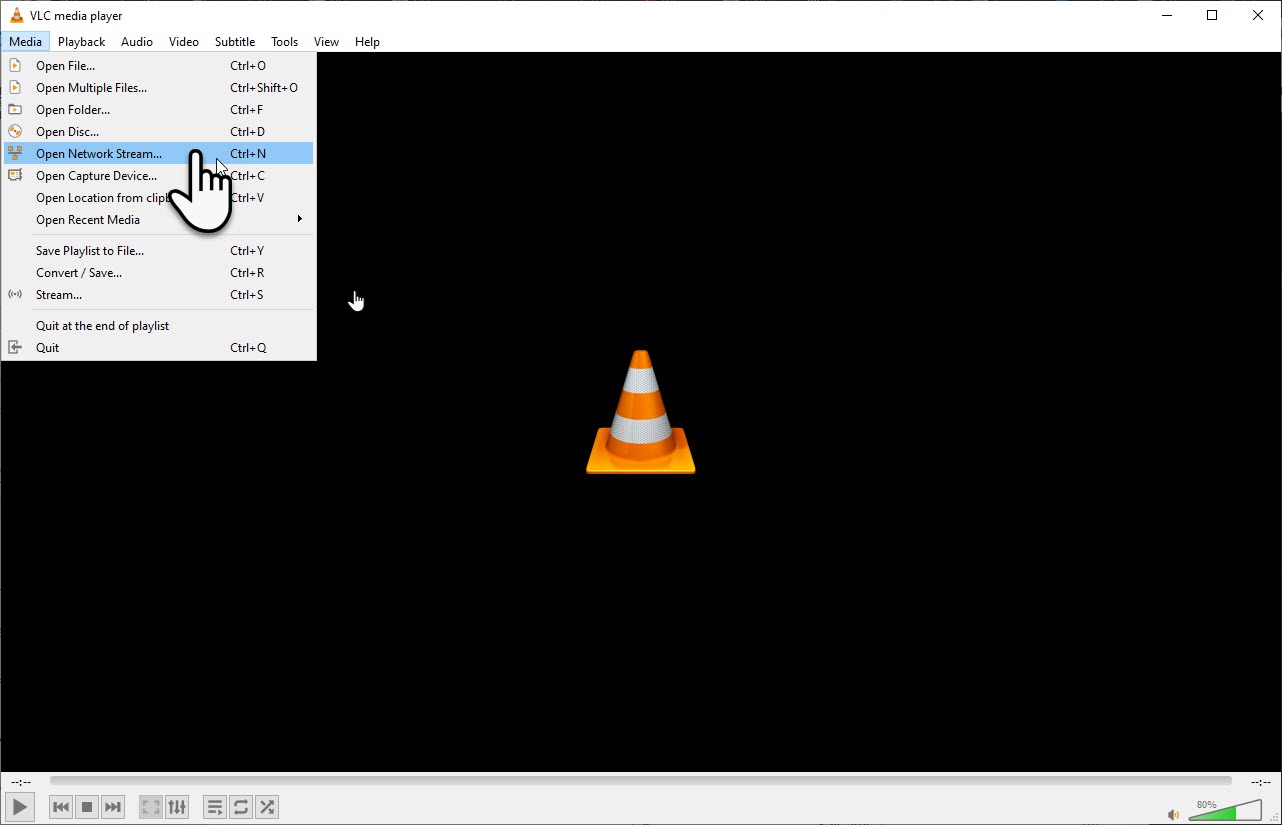Toggle fullscreen video mode
Screen dimensions: 1282x825
(151, 806)
